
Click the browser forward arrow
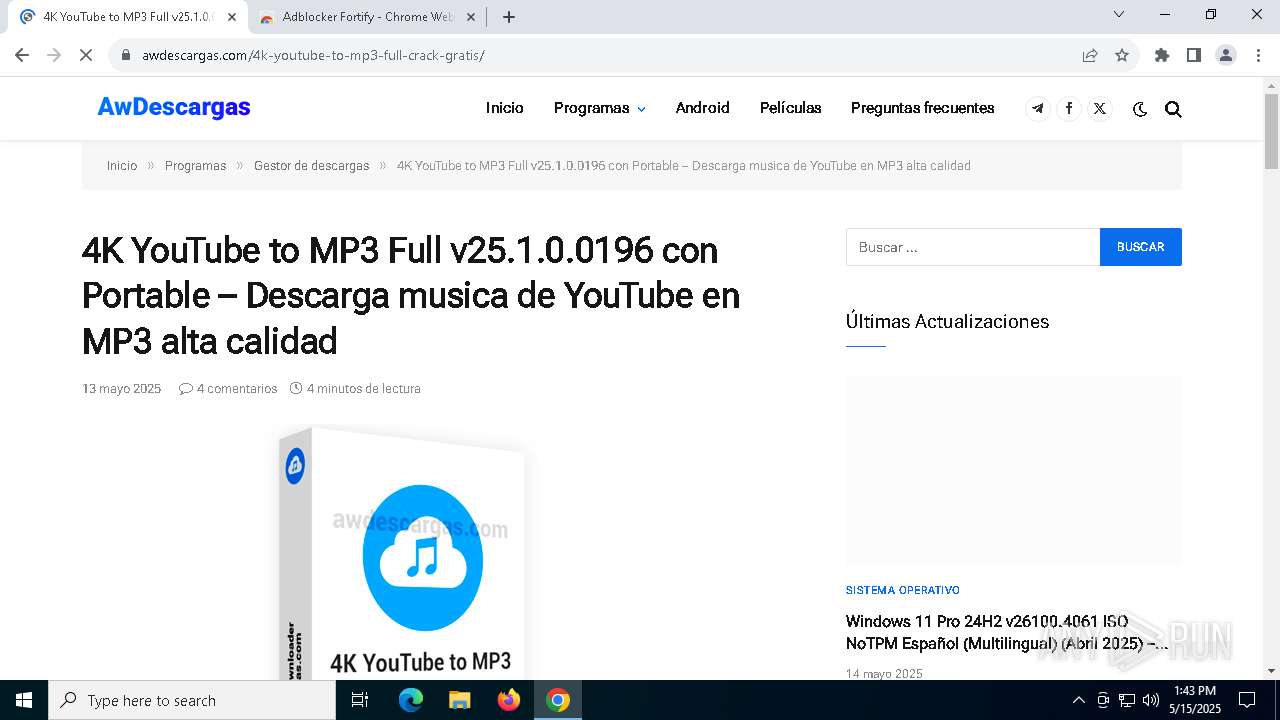[54, 55]
